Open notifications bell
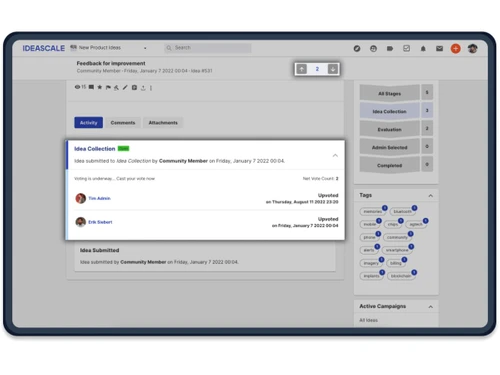Image resolution: width=500 pixels, height=375 pixels. click(x=423, y=49)
